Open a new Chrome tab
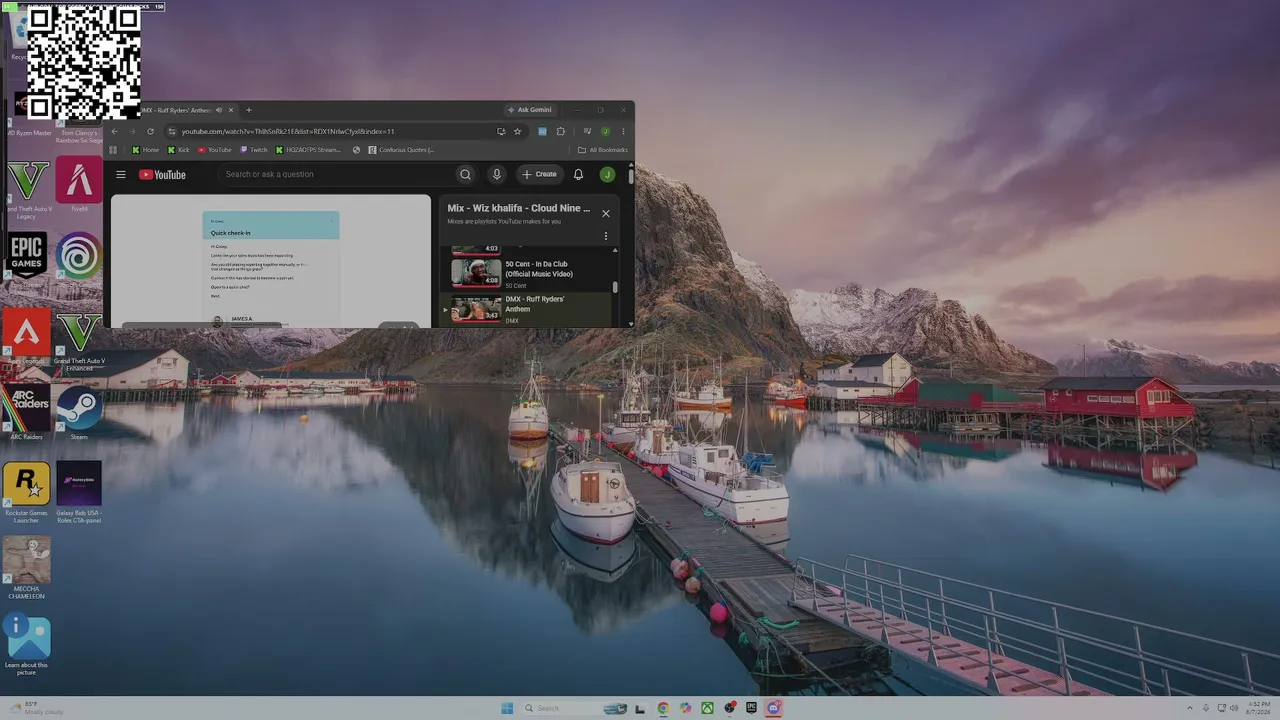 click(x=249, y=110)
